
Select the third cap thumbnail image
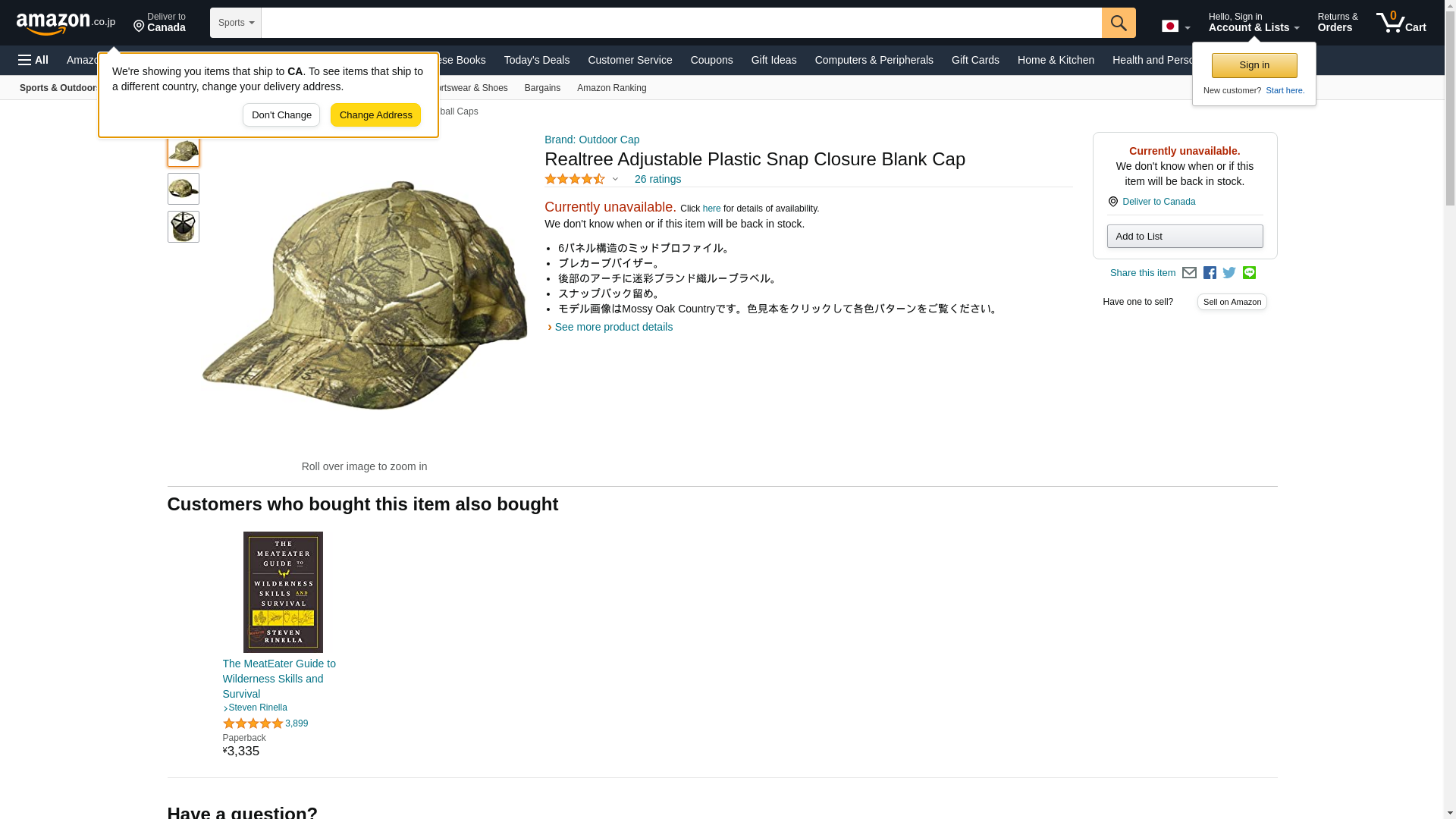[184, 227]
